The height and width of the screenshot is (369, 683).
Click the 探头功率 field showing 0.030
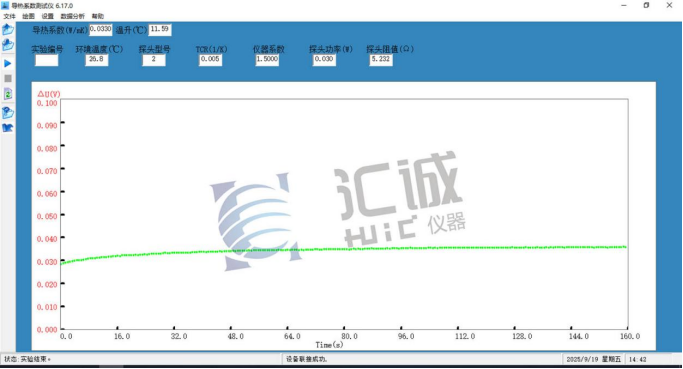(x=324, y=60)
